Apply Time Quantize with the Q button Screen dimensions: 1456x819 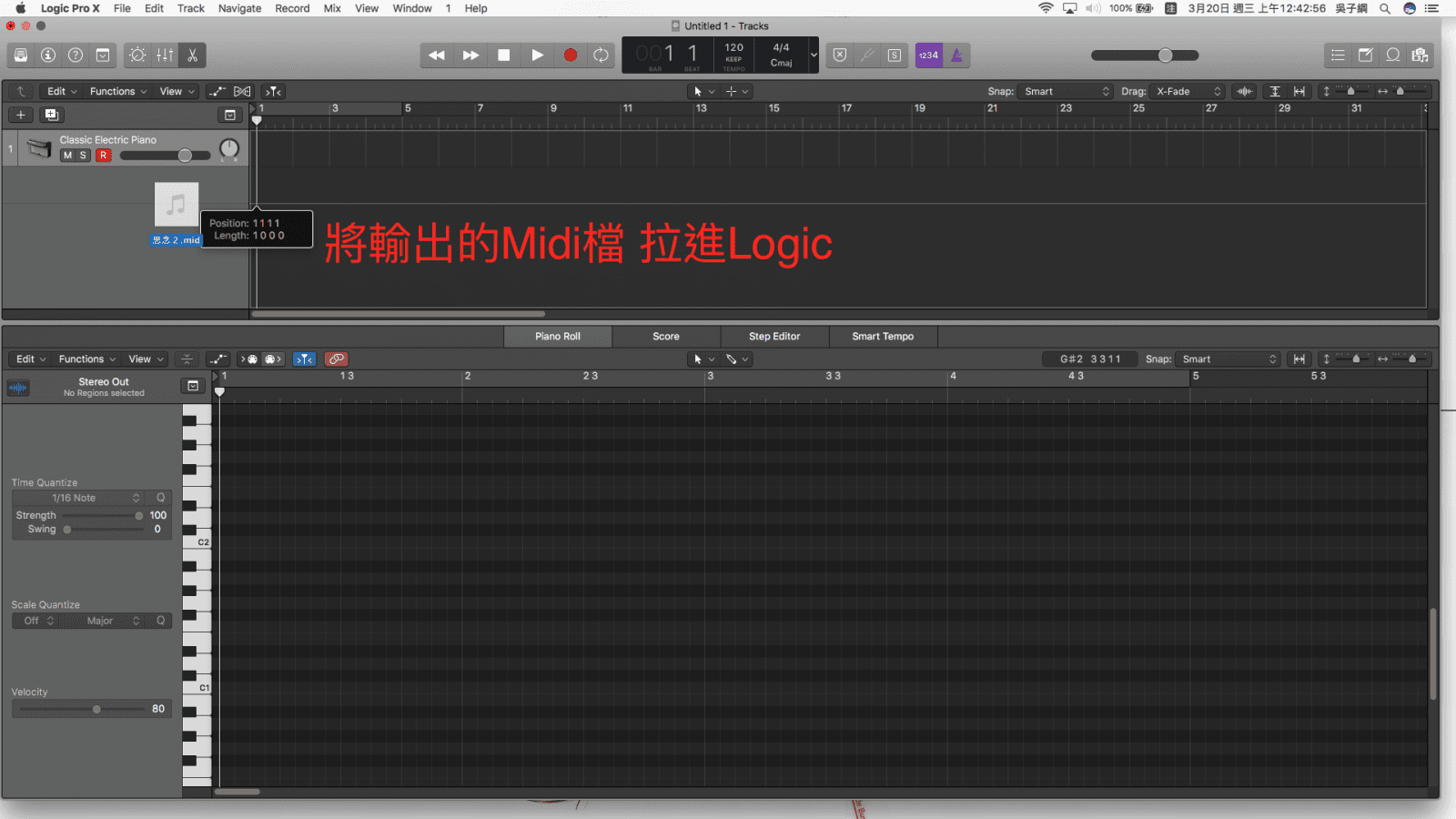tap(161, 498)
